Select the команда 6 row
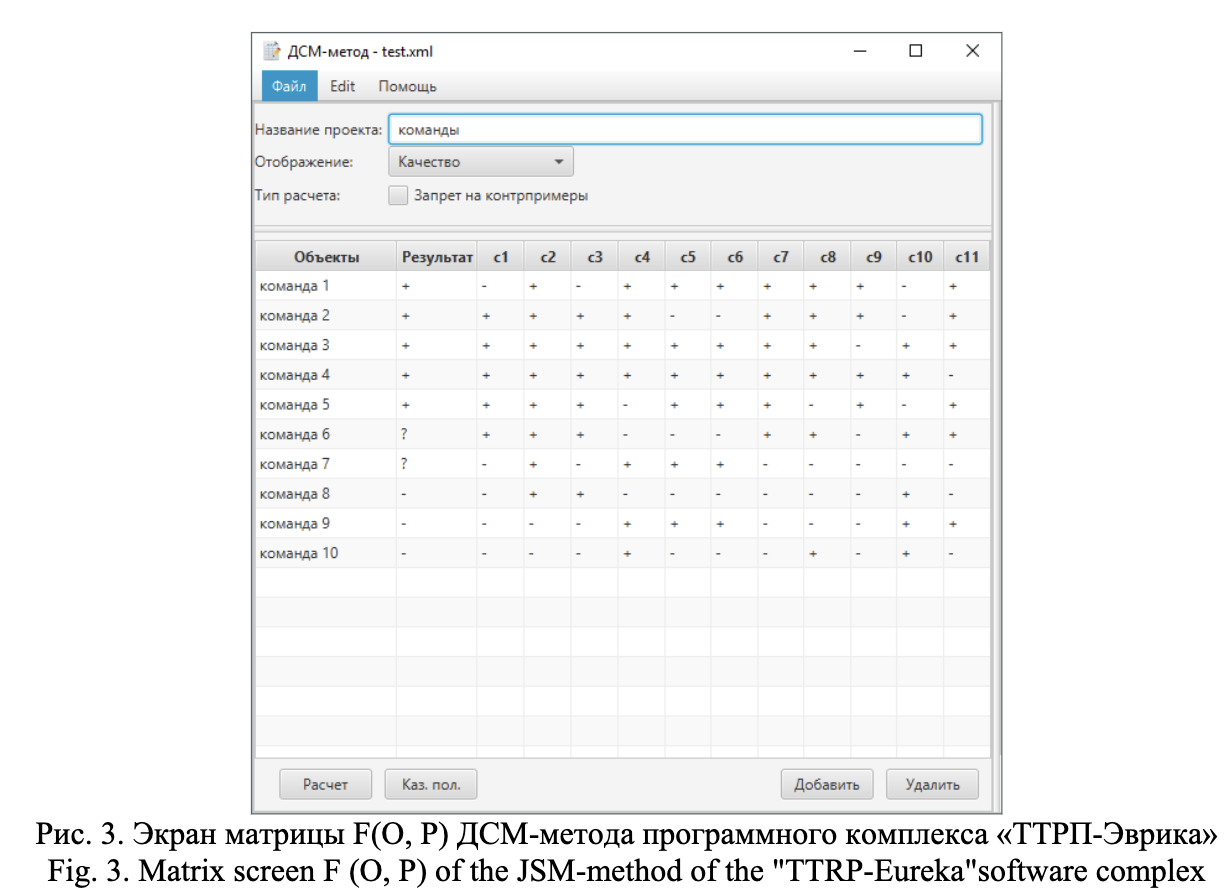The height and width of the screenshot is (892, 1226). click(x=295, y=435)
